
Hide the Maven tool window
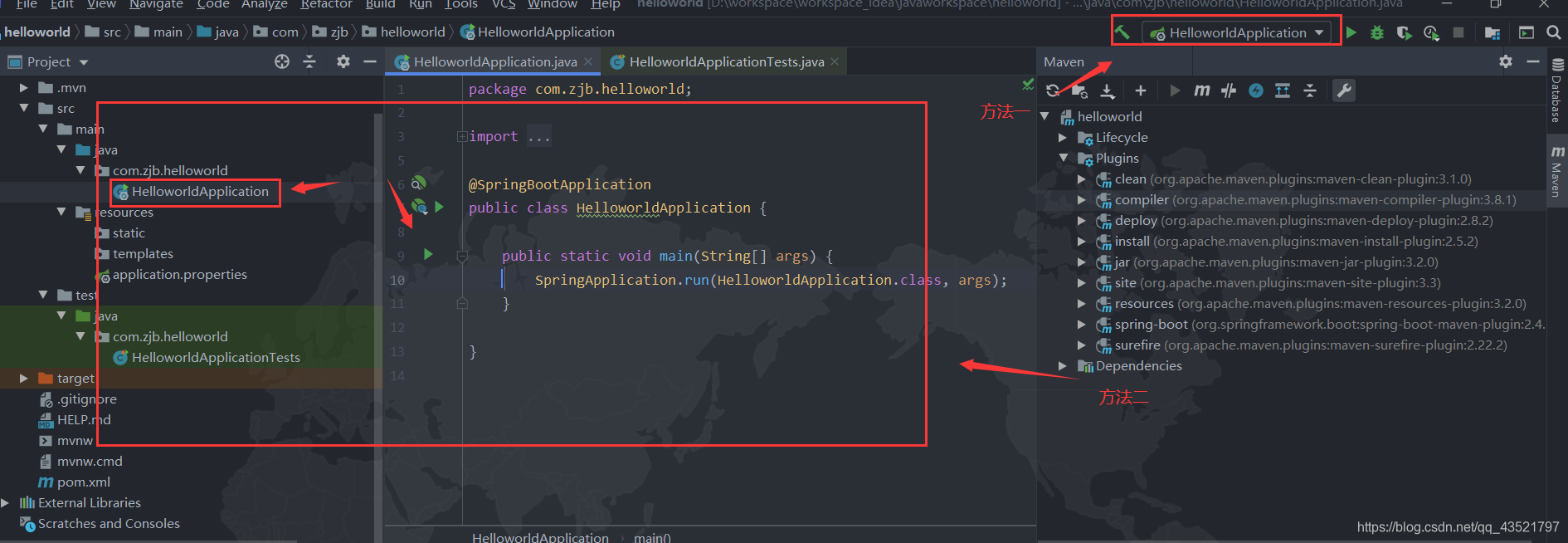[x=1533, y=61]
